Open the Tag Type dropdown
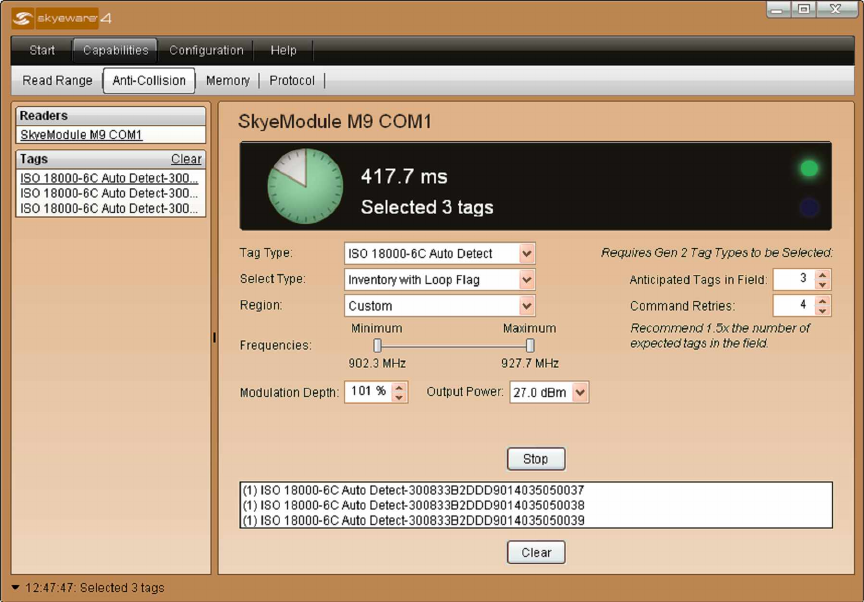This screenshot has height=602, width=864. coord(527,253)
